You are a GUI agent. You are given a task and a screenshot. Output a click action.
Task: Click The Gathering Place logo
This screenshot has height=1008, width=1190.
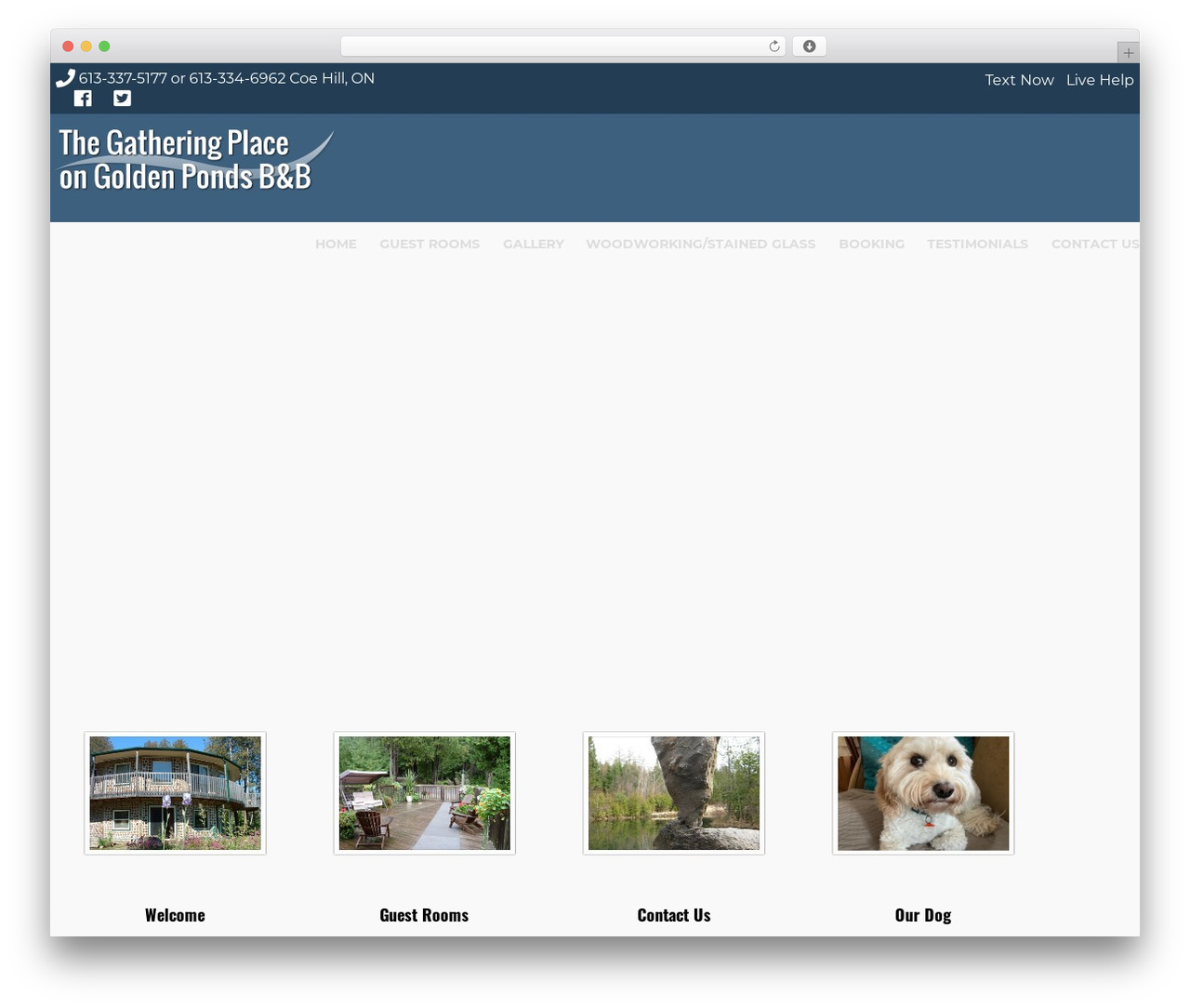pos(195,160)
